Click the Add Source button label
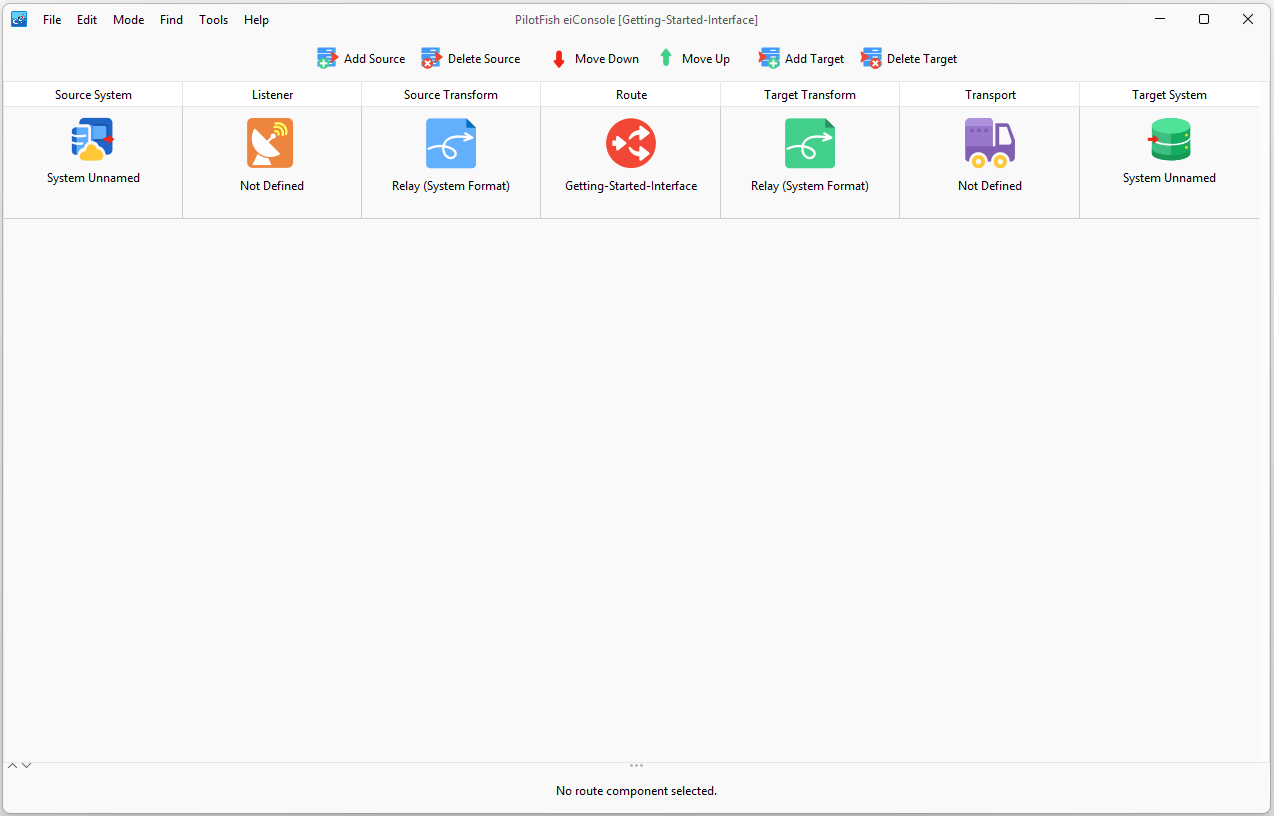 coord(375,59)
